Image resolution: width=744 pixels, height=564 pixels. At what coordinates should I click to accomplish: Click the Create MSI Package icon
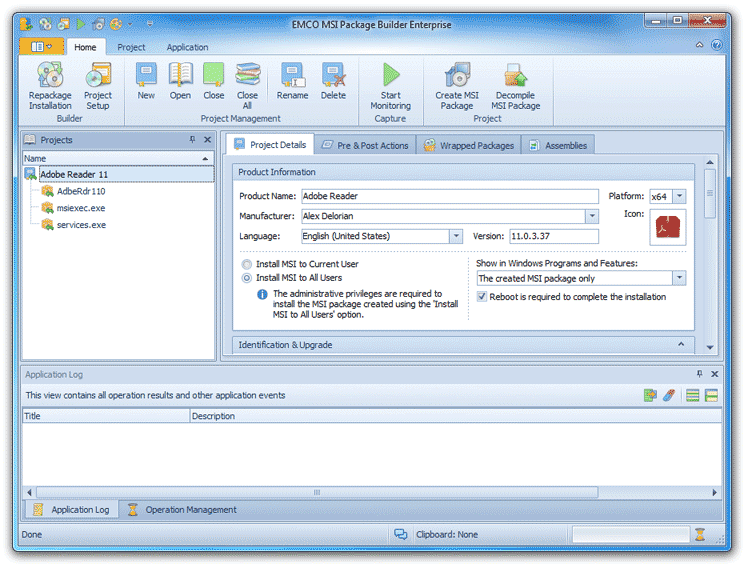click(457, 75)
